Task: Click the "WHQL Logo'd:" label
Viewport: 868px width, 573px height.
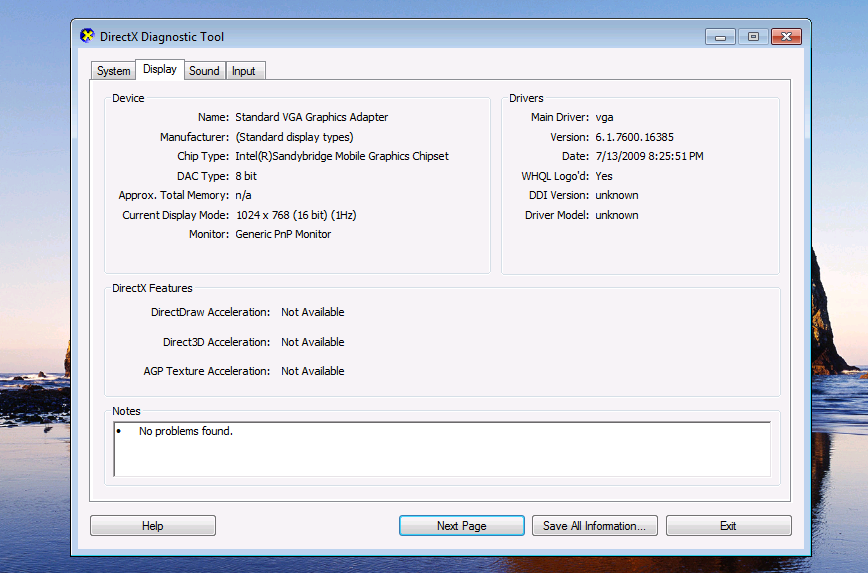Action: [555, 176]
